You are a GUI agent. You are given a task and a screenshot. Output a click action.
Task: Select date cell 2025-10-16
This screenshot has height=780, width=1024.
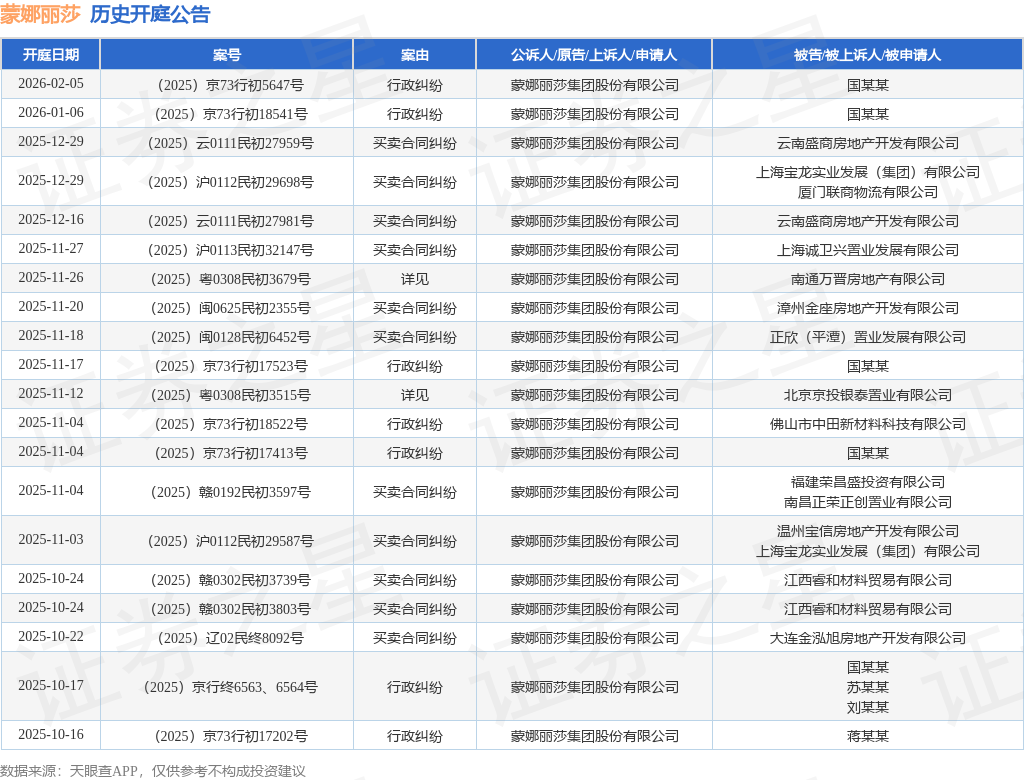tap(51, 734)
